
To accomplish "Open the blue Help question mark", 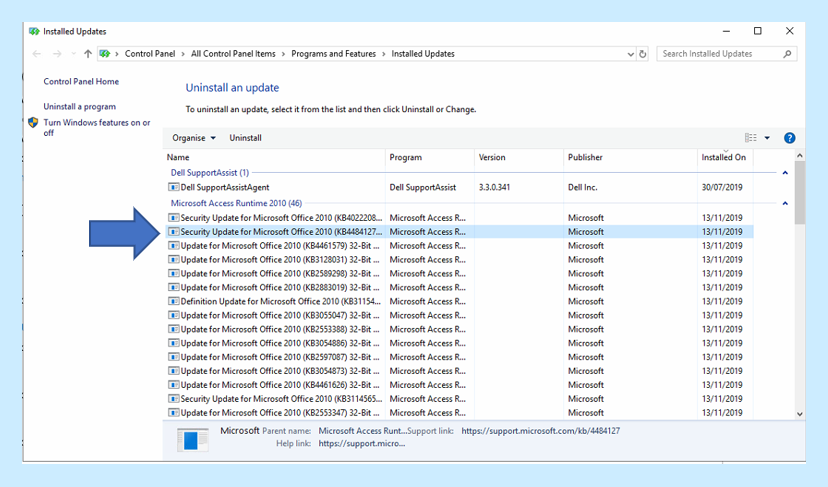I will [789, 138].
